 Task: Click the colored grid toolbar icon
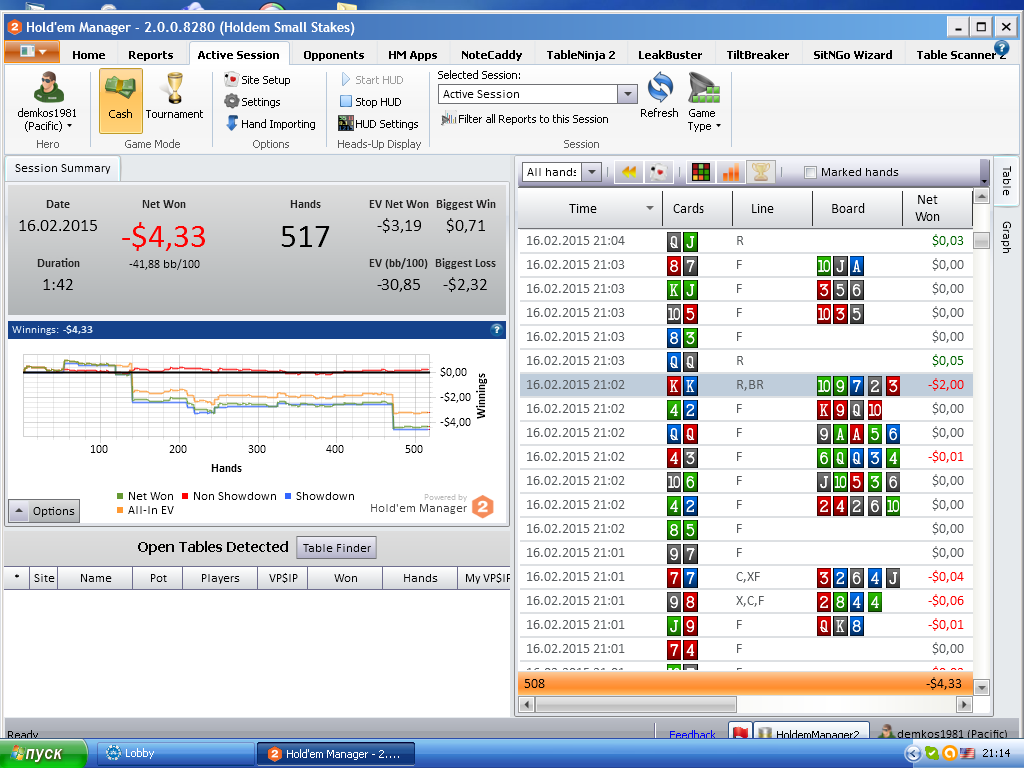tap(701, 172)
